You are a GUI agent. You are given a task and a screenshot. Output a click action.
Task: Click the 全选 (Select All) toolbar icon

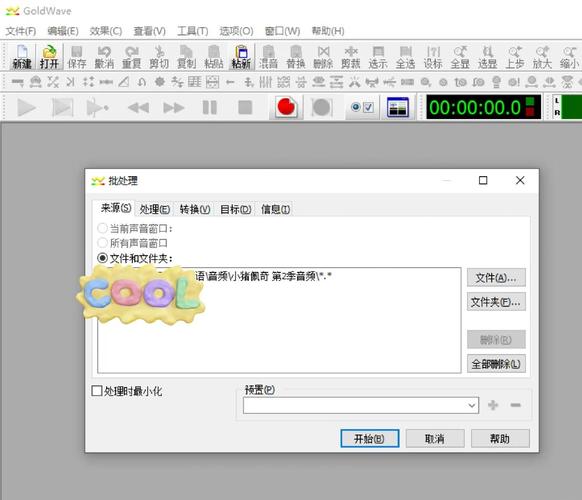click(405, 56)
